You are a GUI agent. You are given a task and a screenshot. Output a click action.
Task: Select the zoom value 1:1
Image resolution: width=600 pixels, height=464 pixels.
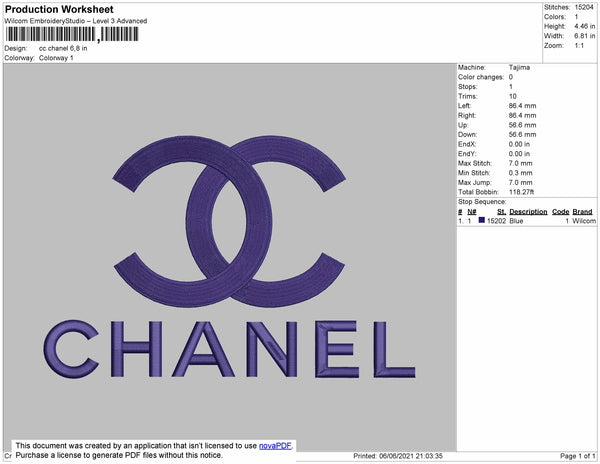tap(579, 46)
